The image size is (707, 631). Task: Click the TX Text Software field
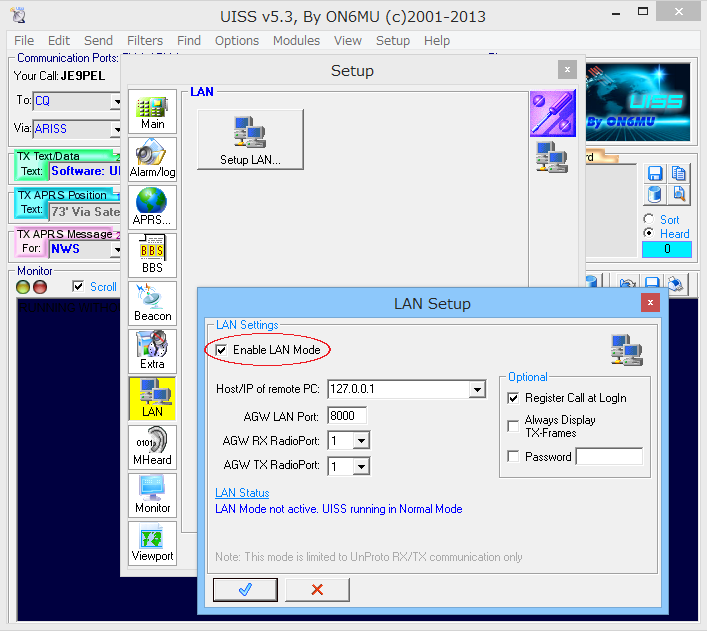tap(85, 171)
